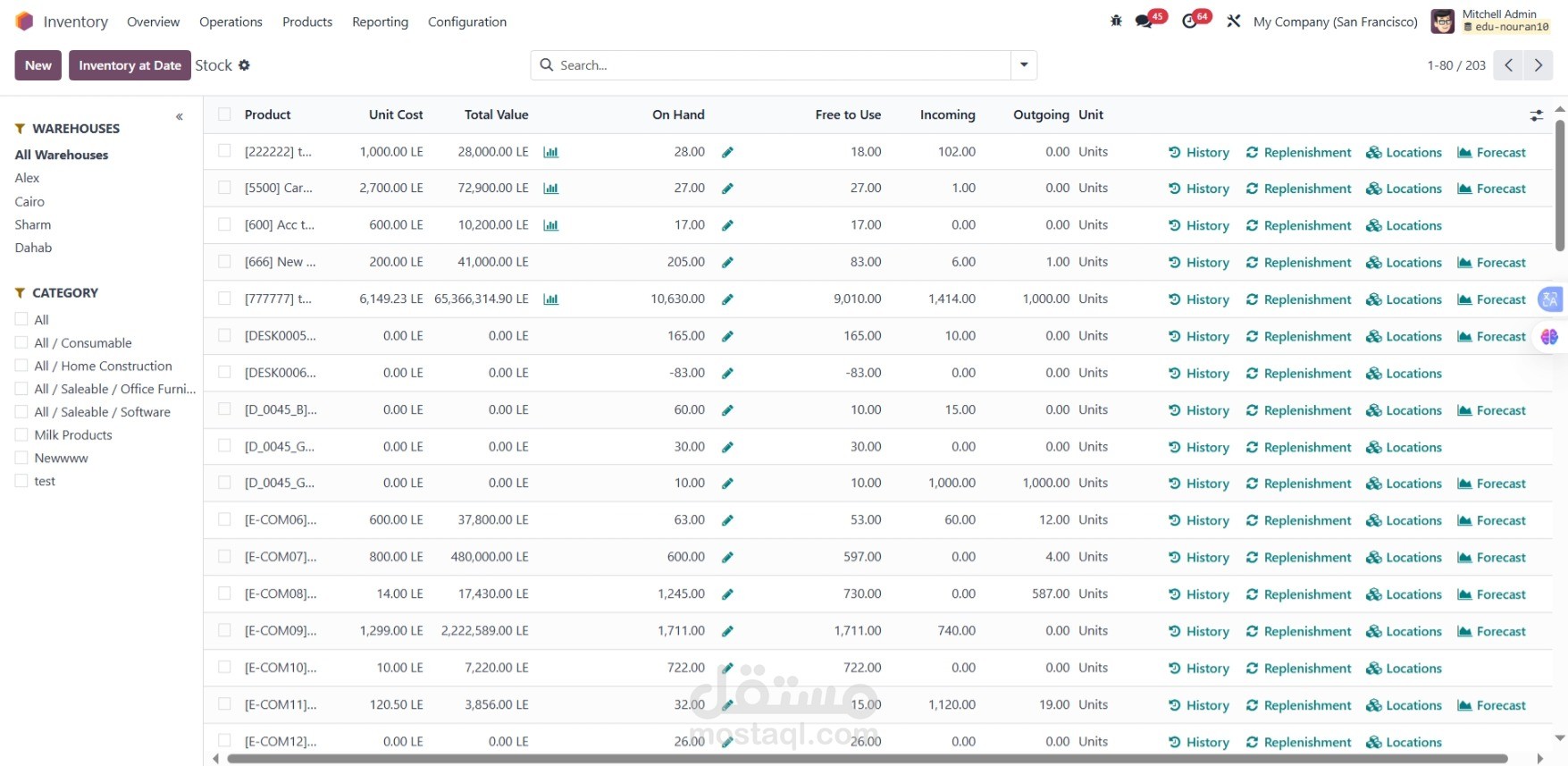
Task: Click the Inventory at Date button
Action: [130, 65]
